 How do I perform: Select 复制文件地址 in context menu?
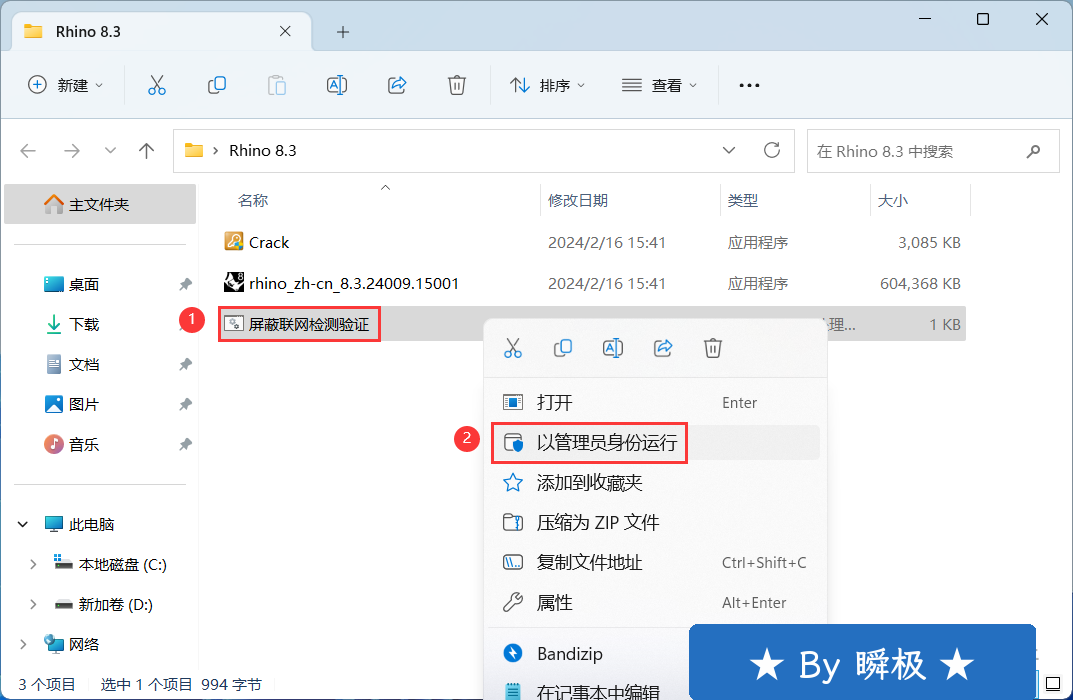pyautogui.click(x=589, y=563)
